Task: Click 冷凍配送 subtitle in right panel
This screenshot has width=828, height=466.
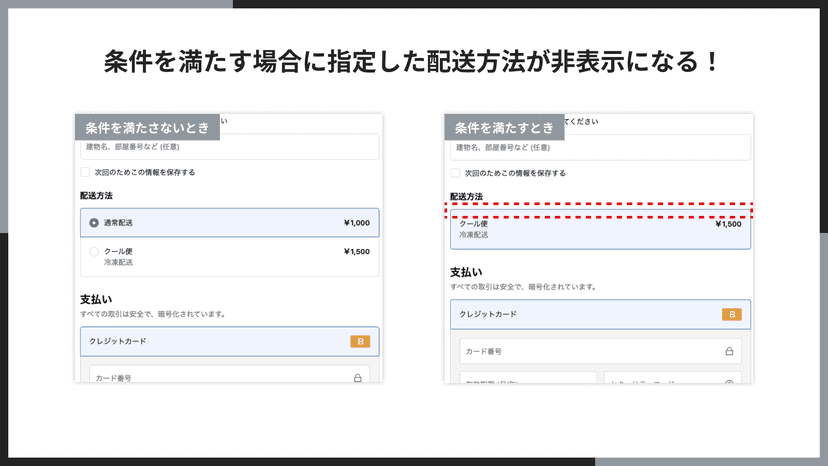Action: [x=474, y=235]
